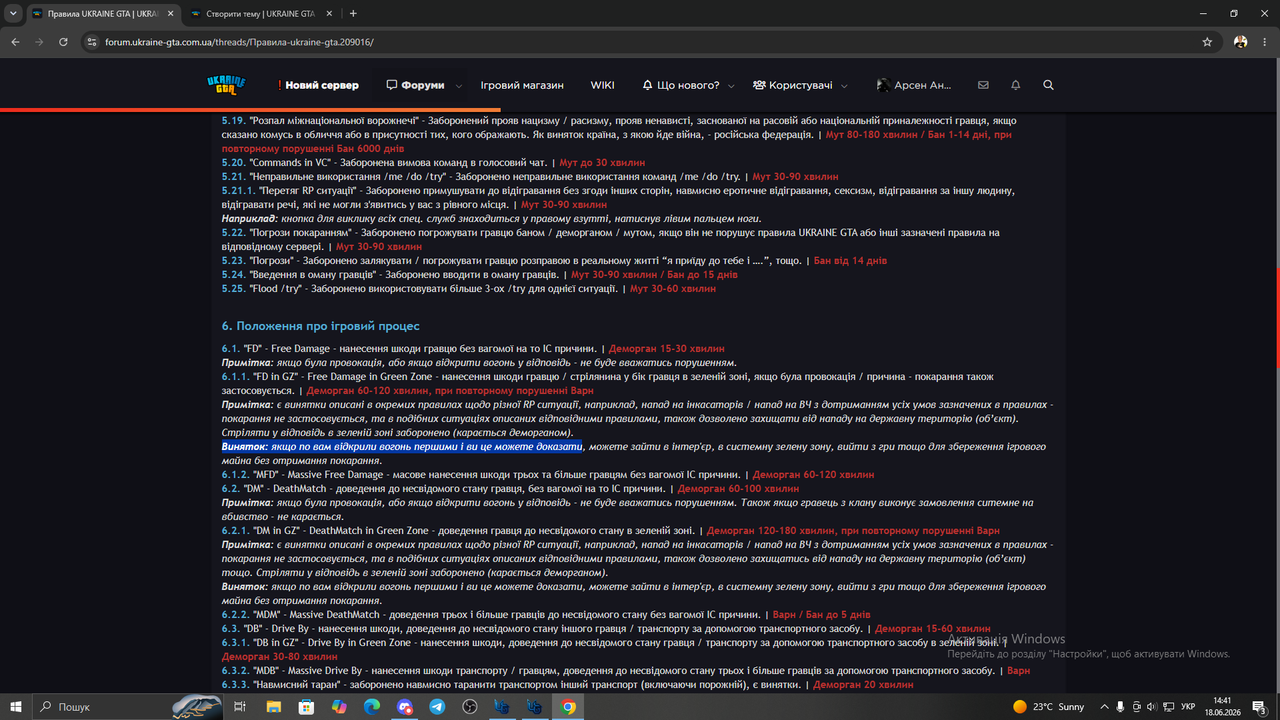The image size is (1280, 720).
Task: Click the 'Бан від 14 днів' penalty text
Action: 850,260
